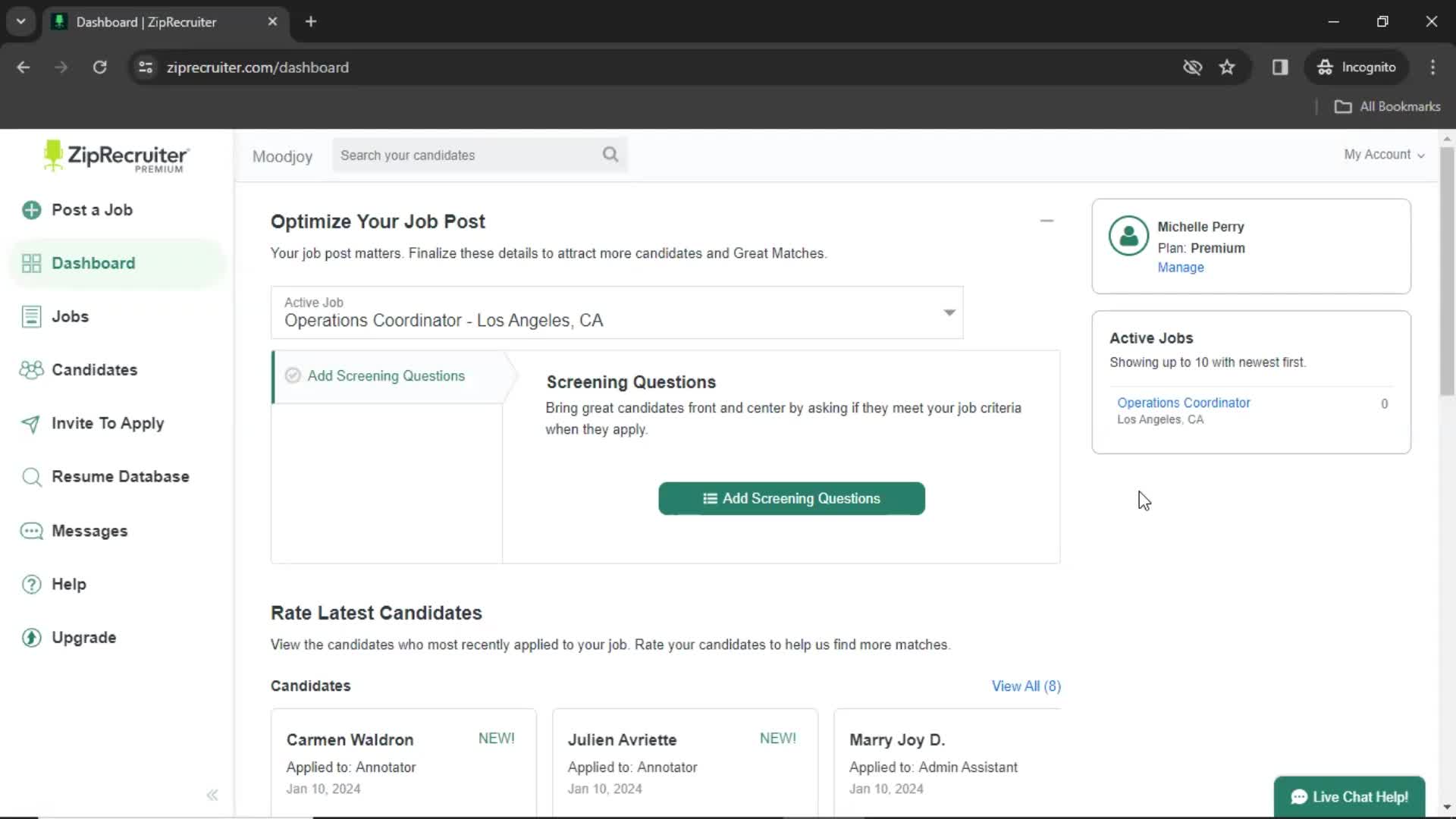Expand My Account menu dropdown
The height and width of the screenshot is (819, 1456).
tap(1385, 154)
